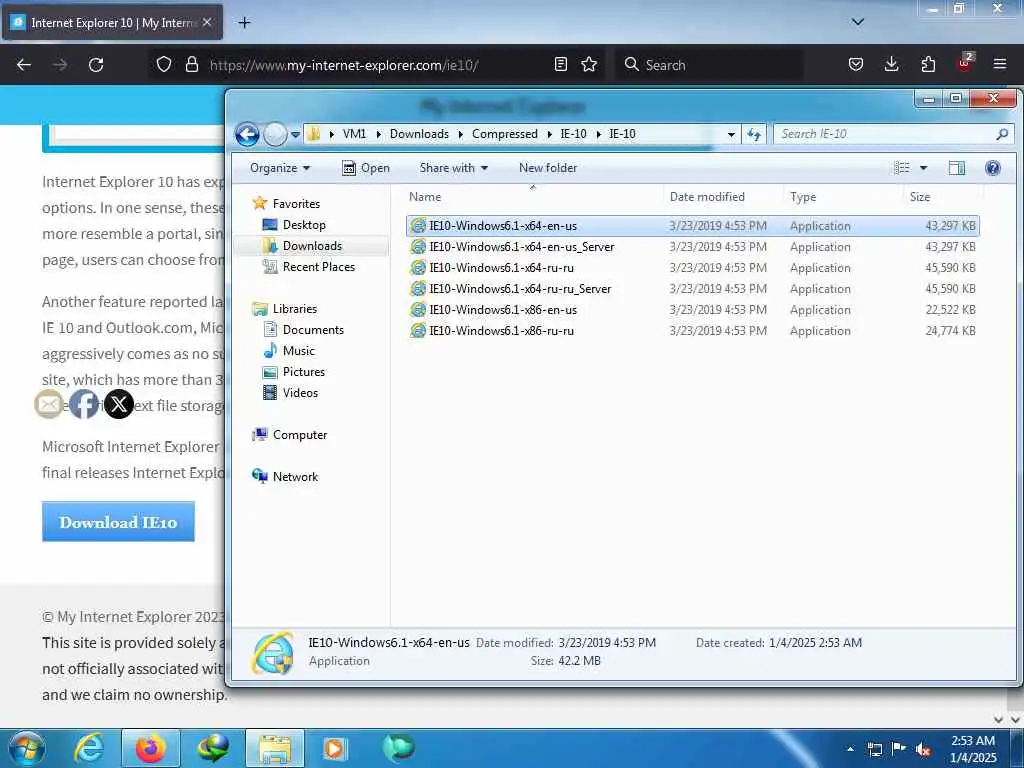The width and height of the screenshot is (1024, 768).
Task: Open Computer in navigation pane
Action: 300,435
